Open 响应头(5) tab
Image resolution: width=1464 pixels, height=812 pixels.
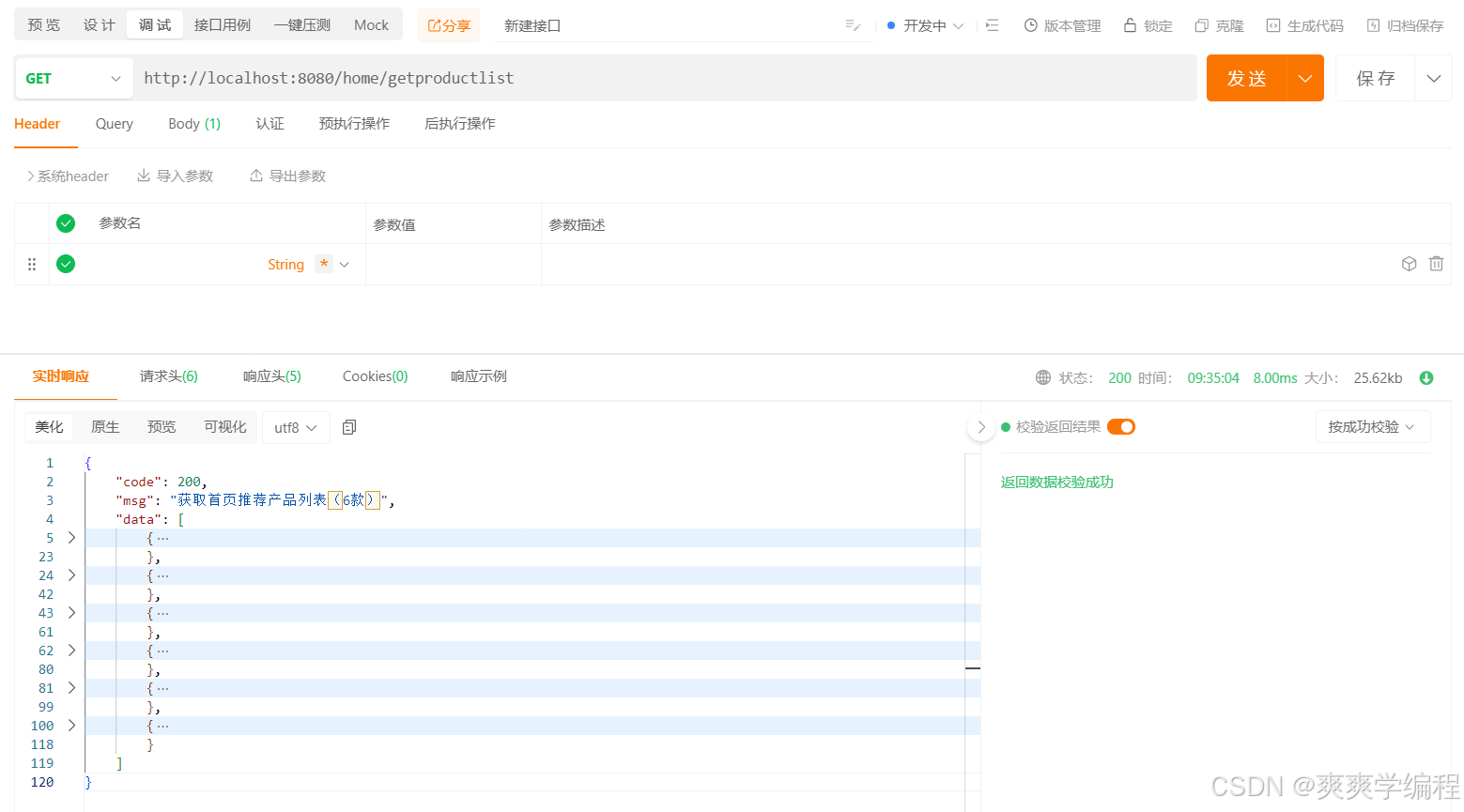point(272,376)
